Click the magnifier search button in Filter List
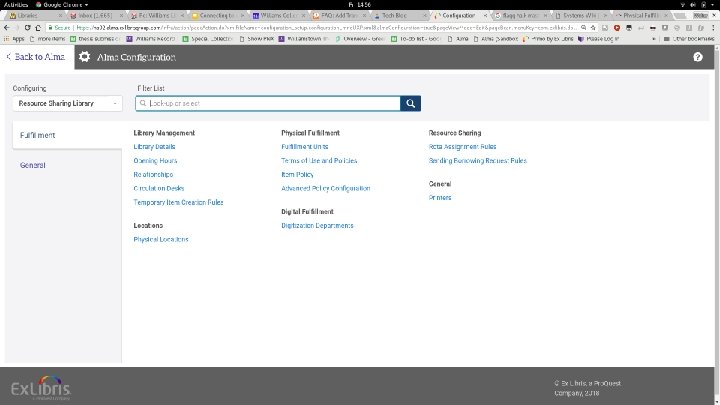Image resolution: width=720 pixels, height=405 pixels. 411,103
